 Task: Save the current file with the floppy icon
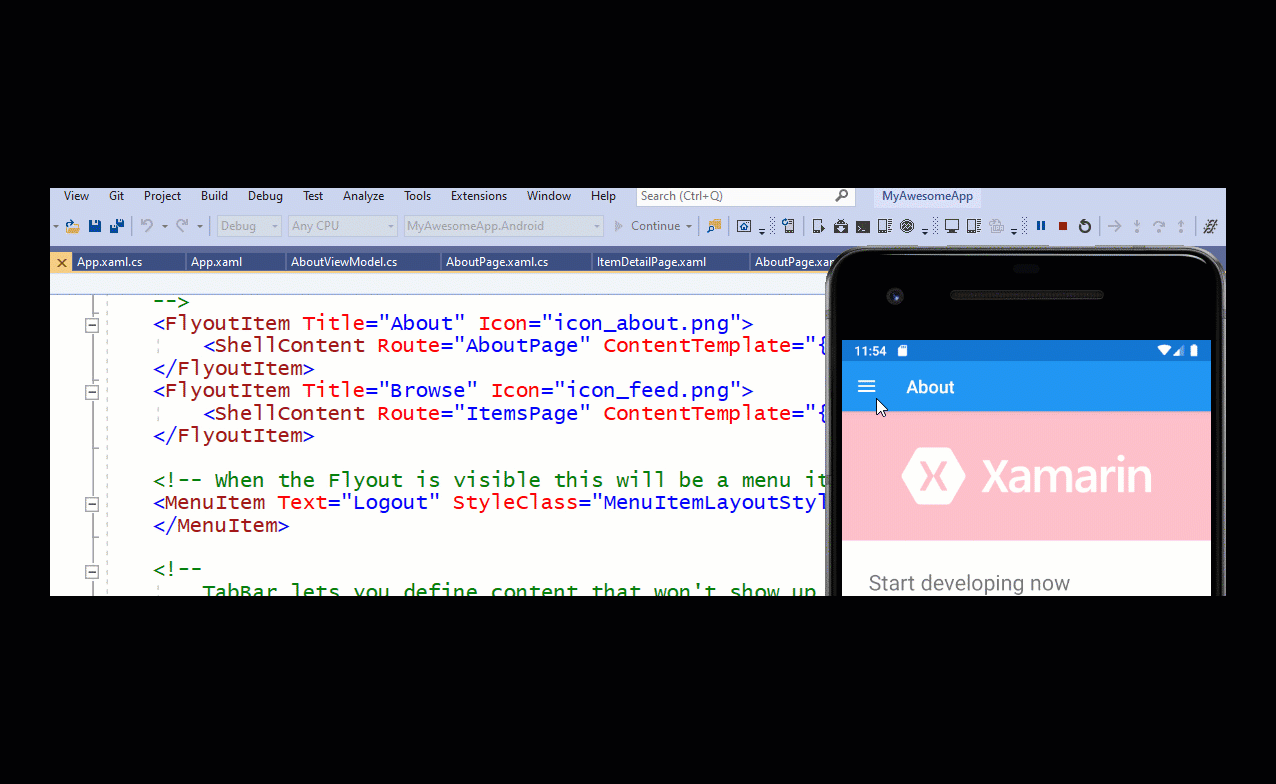pyautogui.click(x=95, y=226)
